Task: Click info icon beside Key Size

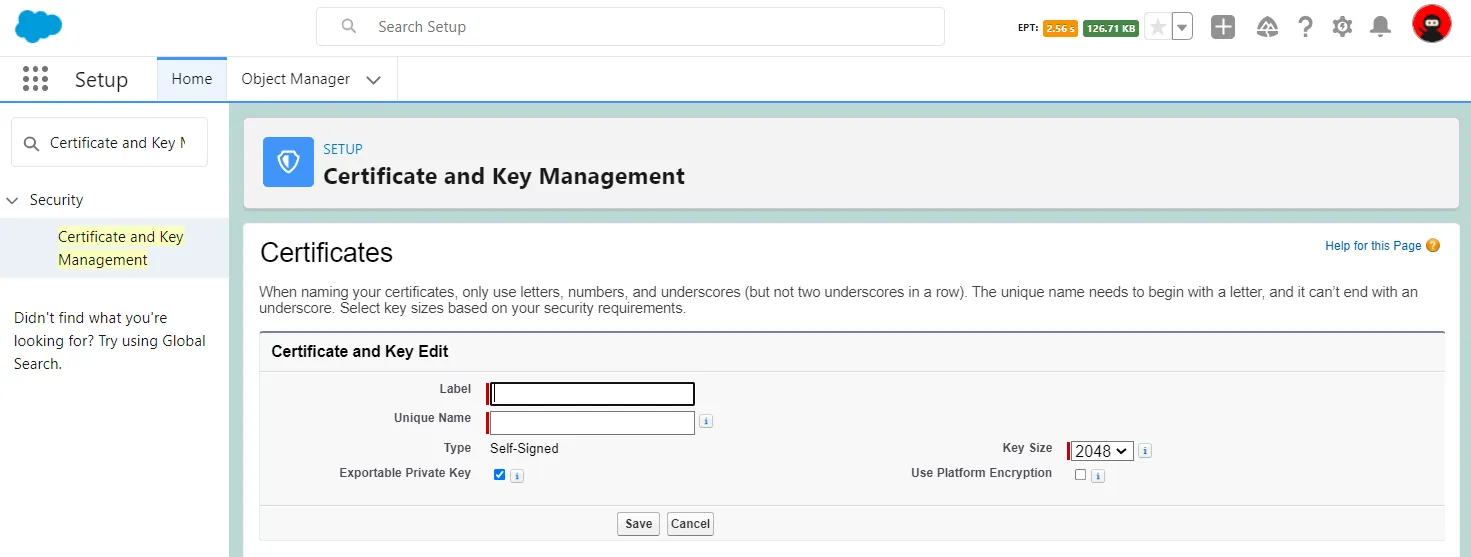Action: pos(1145,451)
